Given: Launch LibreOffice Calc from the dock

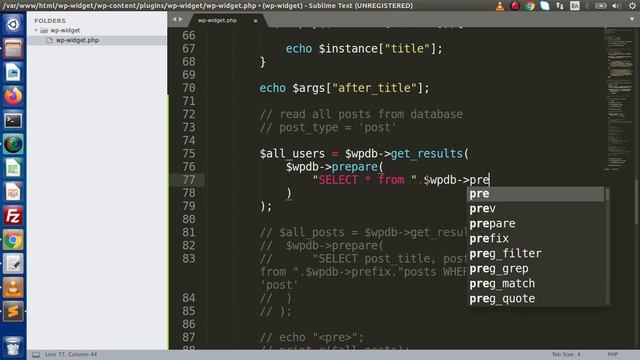Looking at the screenshot, I should click(x=13, y=168).
